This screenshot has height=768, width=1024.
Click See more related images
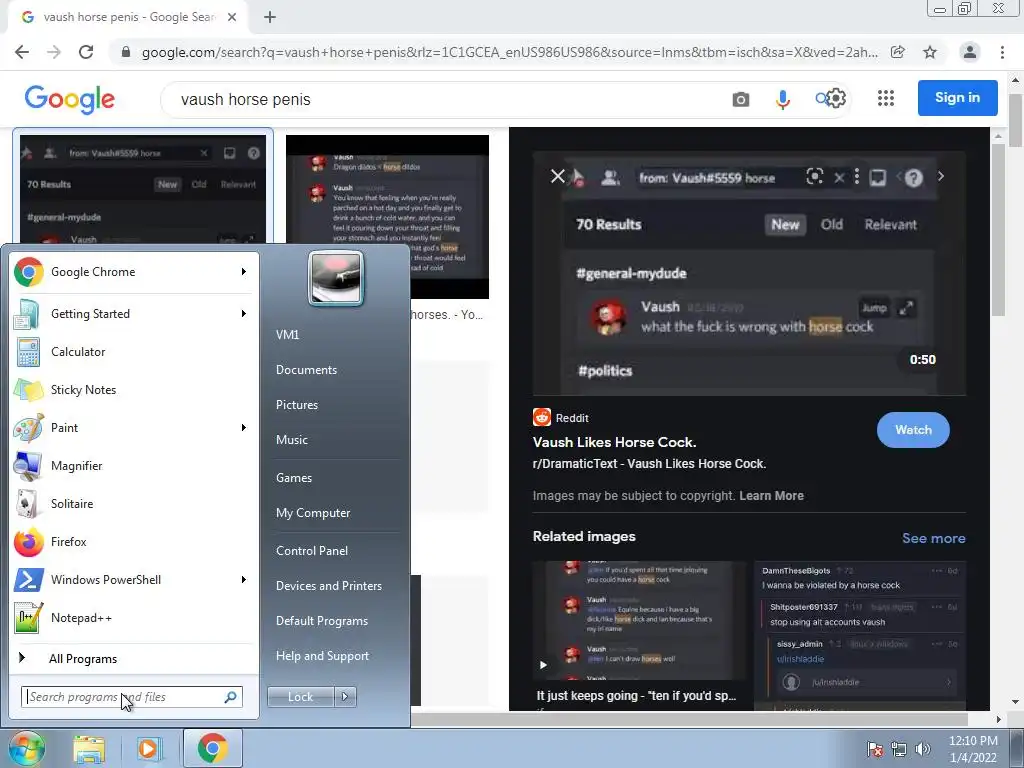pos(933,538)
